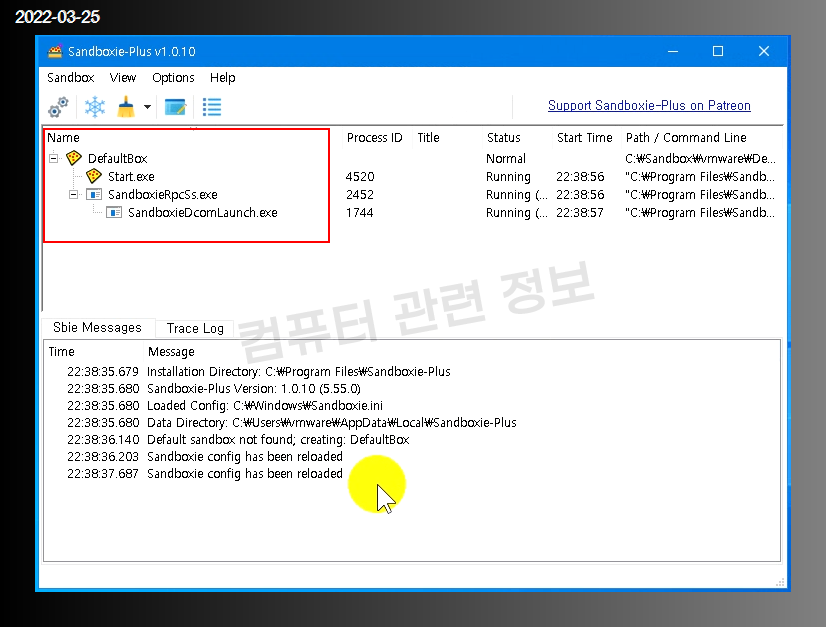Minimize the Sandboxie-Plus window
This screenshot has height=627, width=826.
pyautogui.click(x=673, y=51)
